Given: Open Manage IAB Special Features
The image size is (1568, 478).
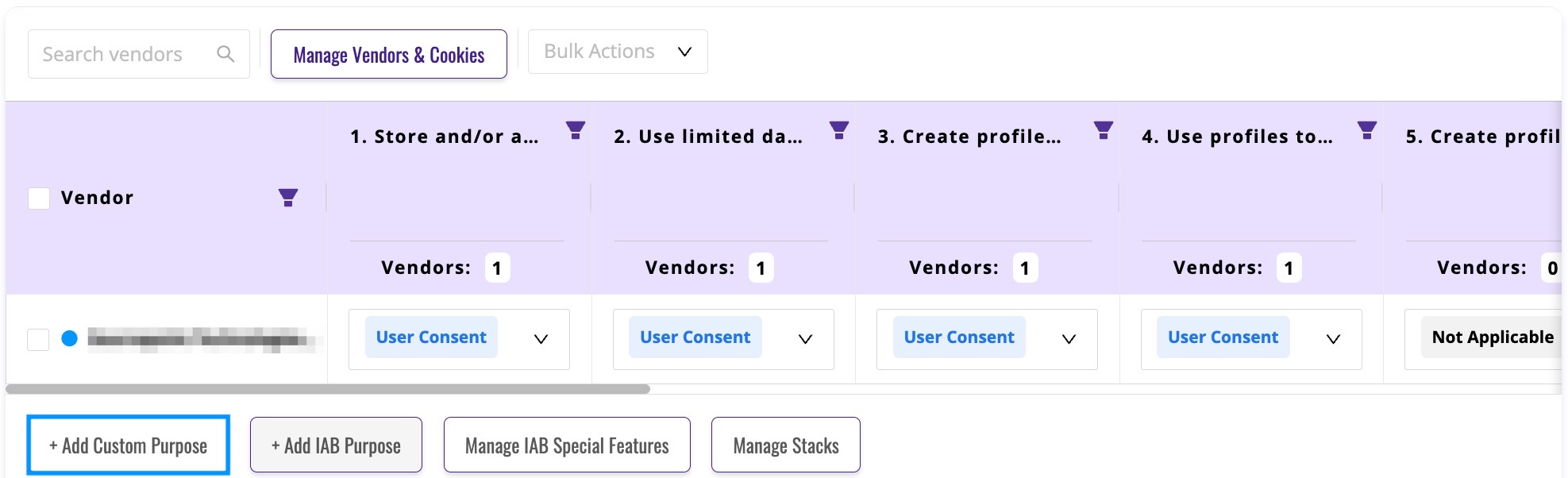Looking at the screenshot, I should (567, 445).
